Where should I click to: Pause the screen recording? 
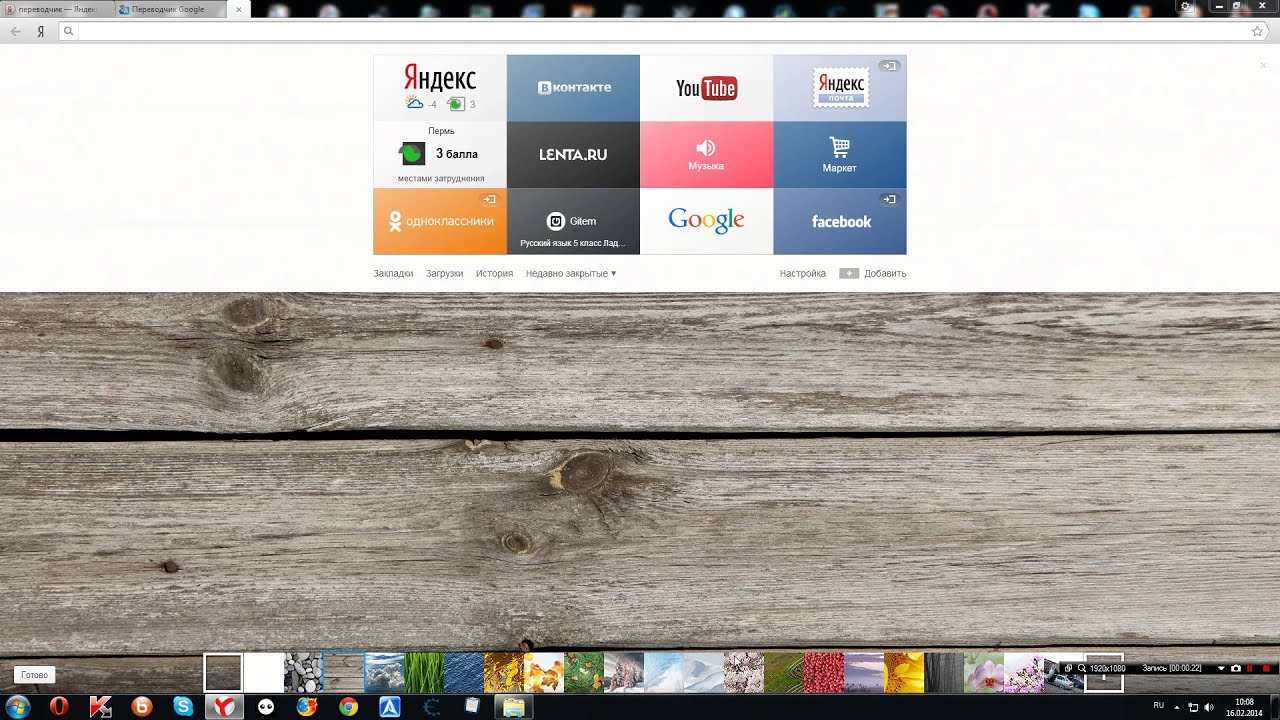point(1249,668)
